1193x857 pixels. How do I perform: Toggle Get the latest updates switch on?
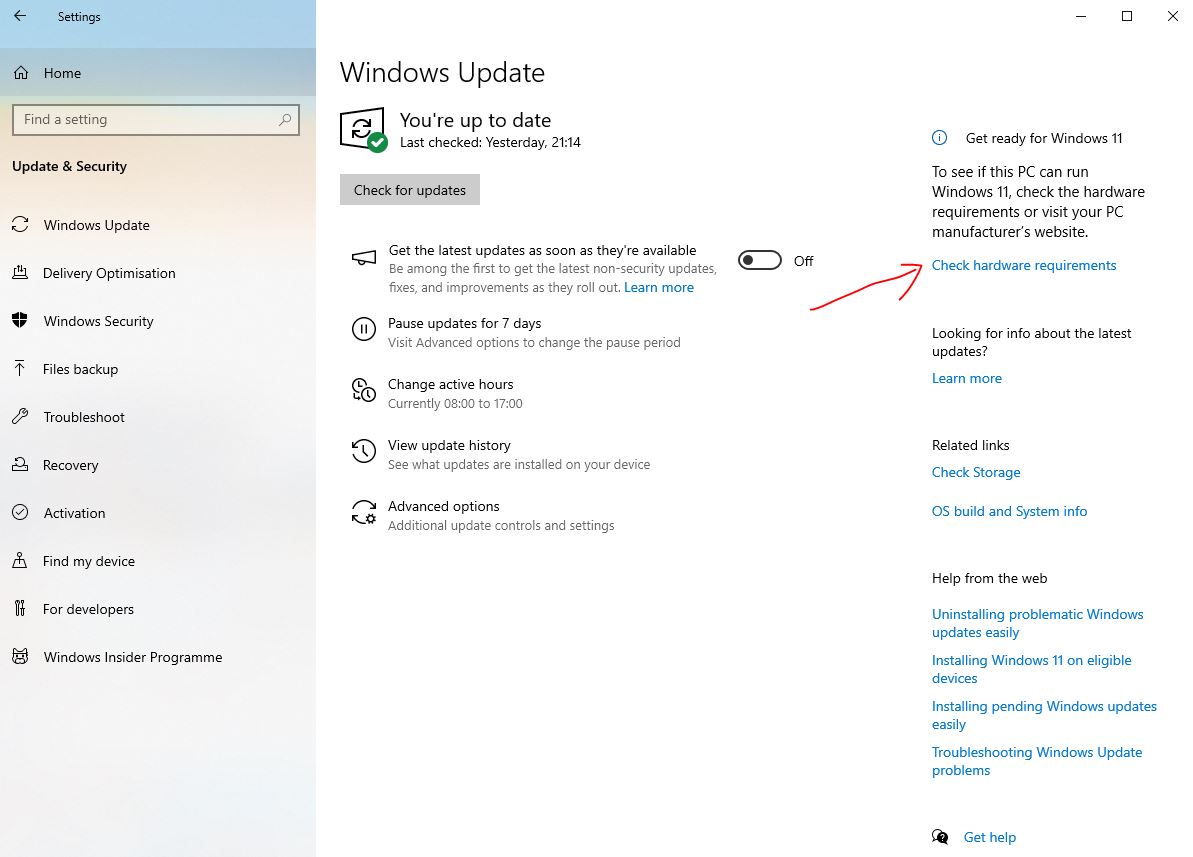(x=759, y=260)
